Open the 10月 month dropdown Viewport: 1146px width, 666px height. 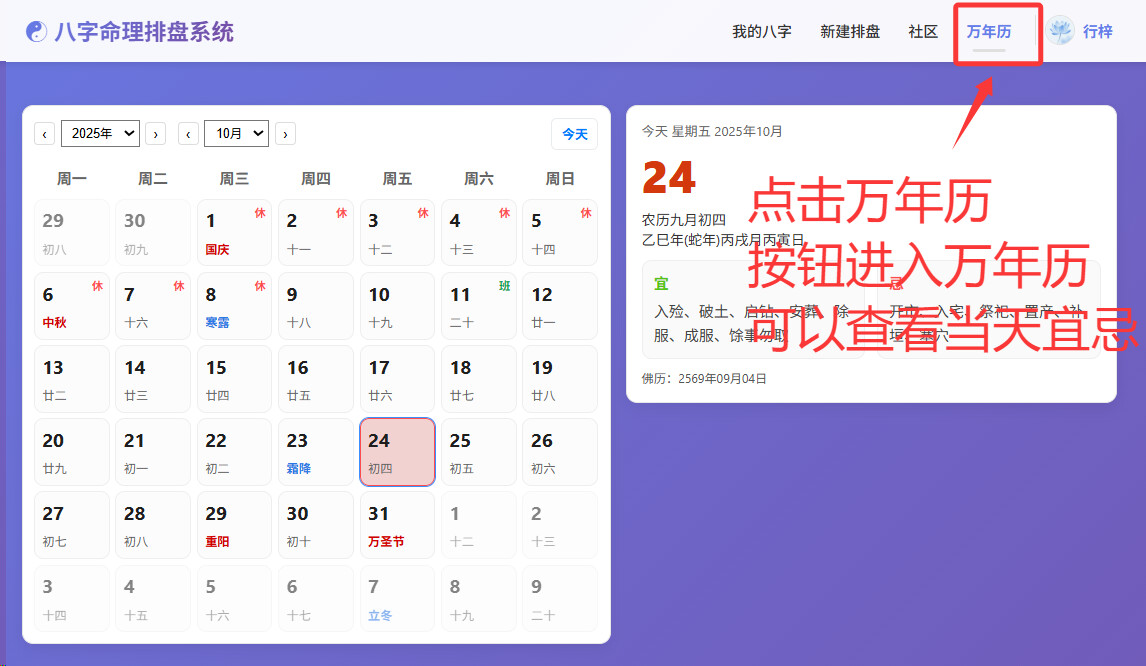tap(236, 133)
